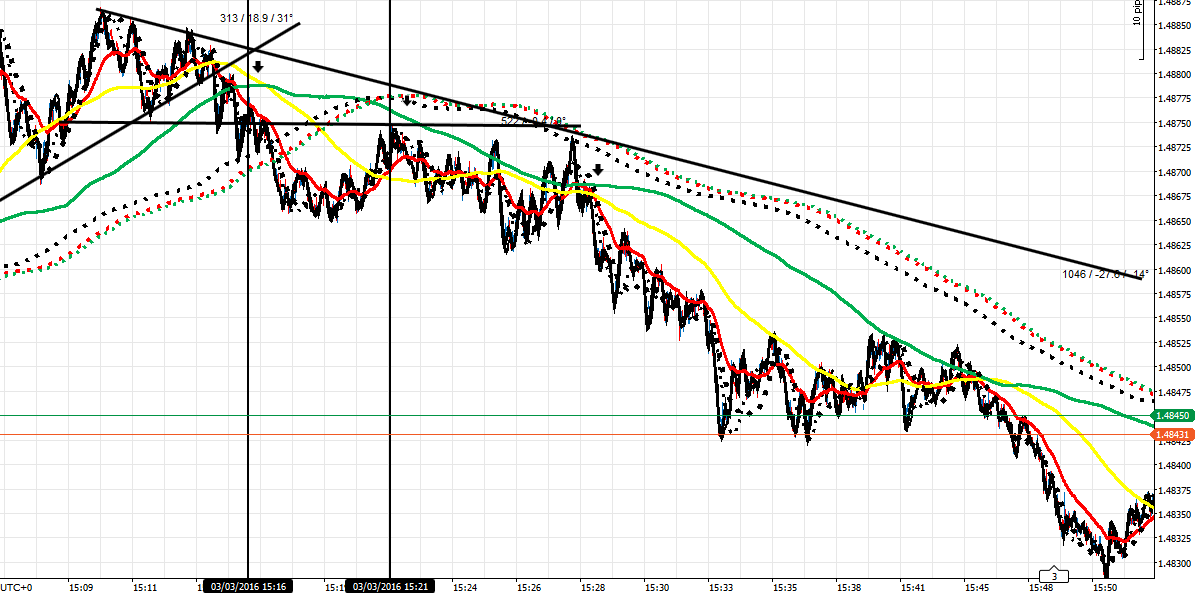The height and width of the screenshot is (593, 1199).
Task: Select the orange 1.48431 price tag on axis
Action: pos(1171,432)
